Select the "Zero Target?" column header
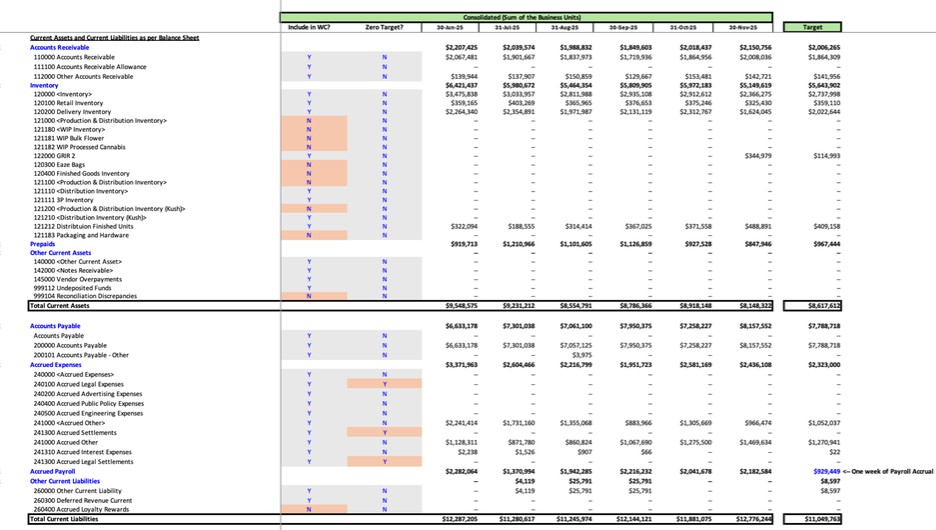Screen dimensions: 936x530 385,28
